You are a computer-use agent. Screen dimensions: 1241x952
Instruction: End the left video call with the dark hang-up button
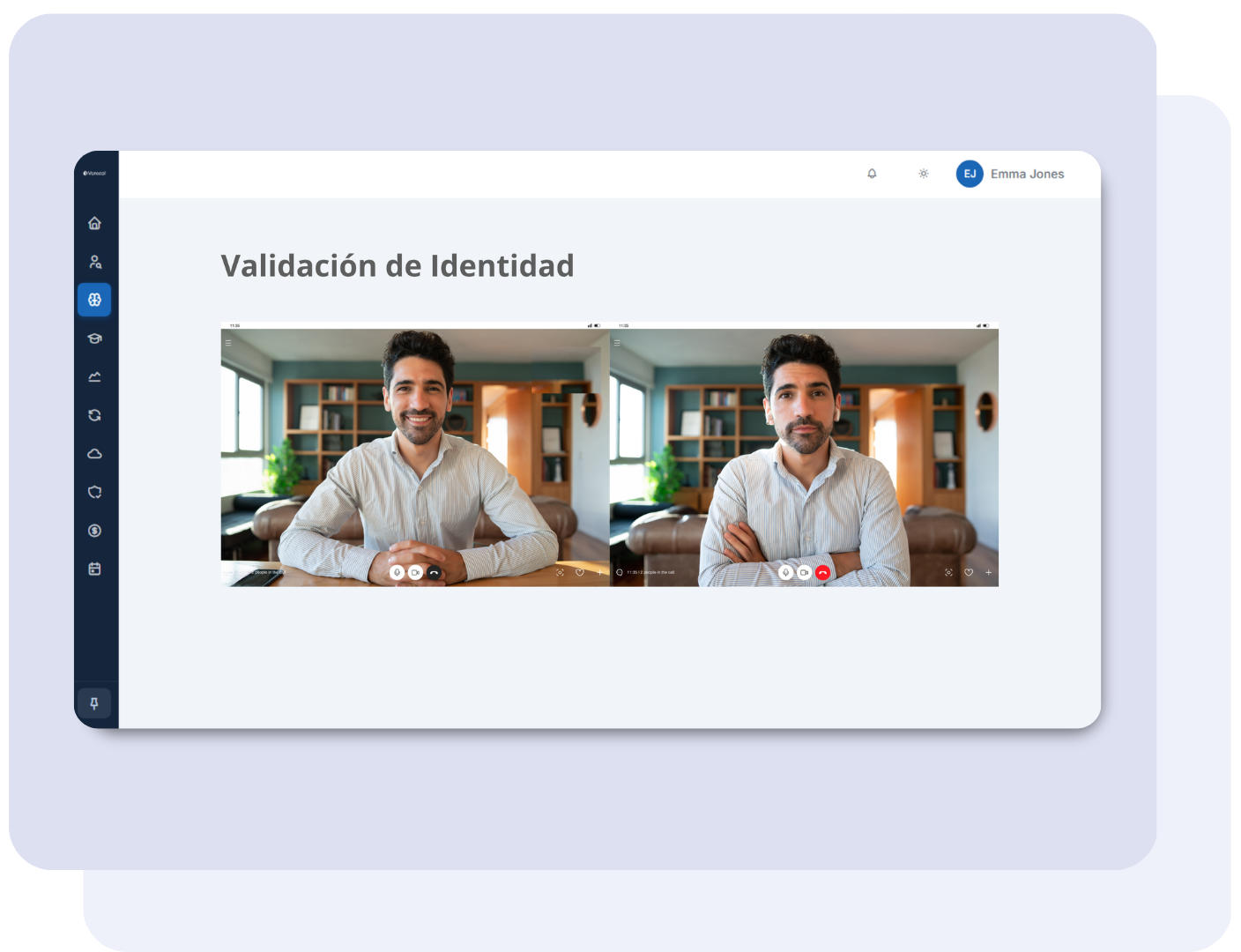434,573
